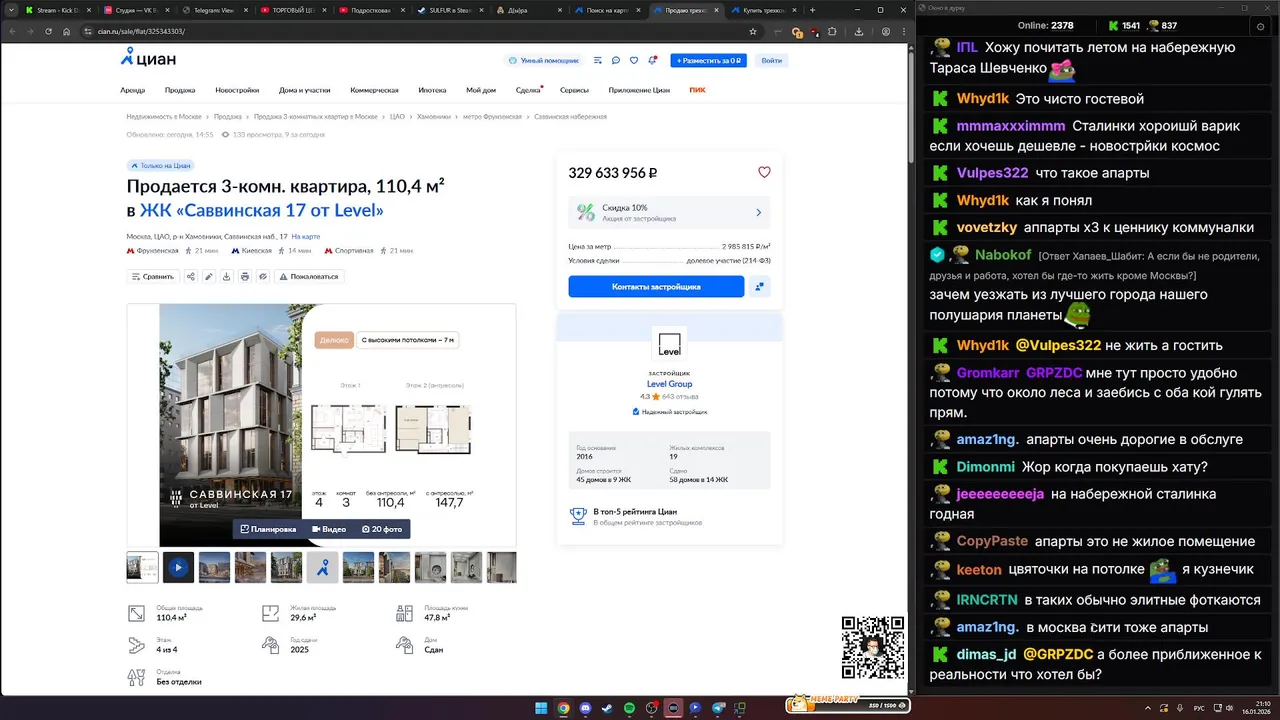1280x720 pixels.
Task: Expand the Скидка 10% promotion chevron
Action: (759, 212)
